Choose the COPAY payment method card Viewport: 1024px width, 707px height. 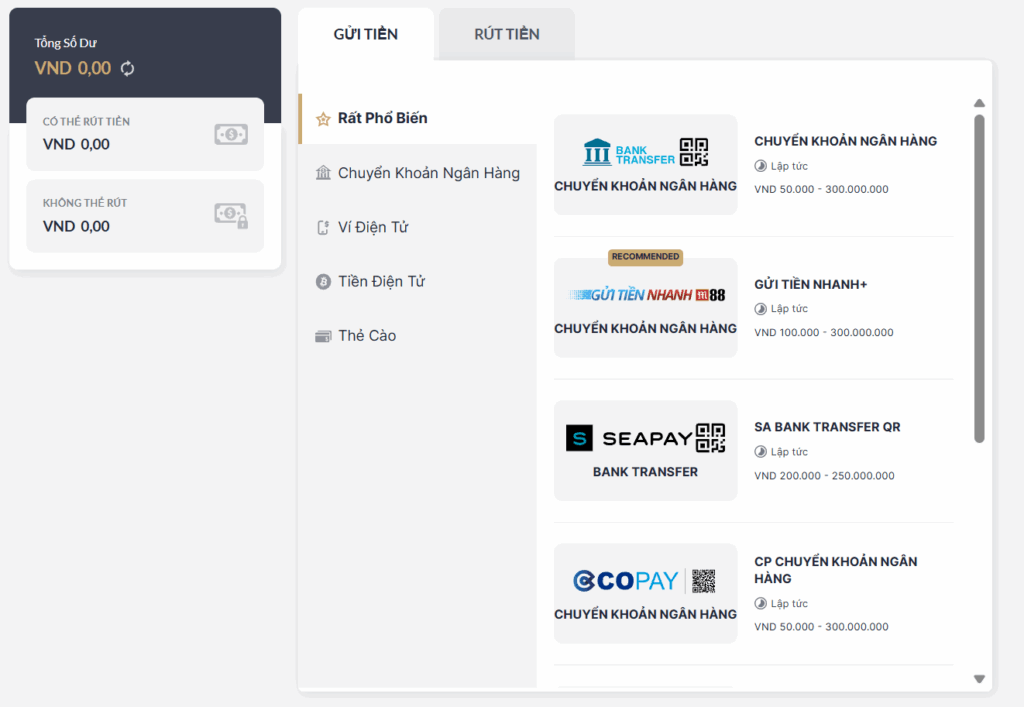click(645, 593)
